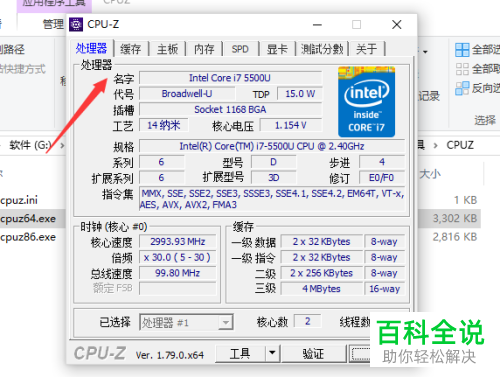Expand the 工具 button dropdown arrow
The height and width of the screenshot is (377, 500).
(x=272, y=353)
